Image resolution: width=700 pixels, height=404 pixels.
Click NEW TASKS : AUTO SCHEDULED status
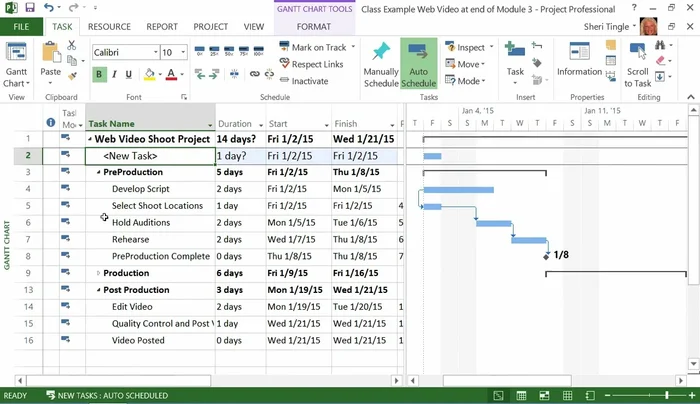coord(107,396)
